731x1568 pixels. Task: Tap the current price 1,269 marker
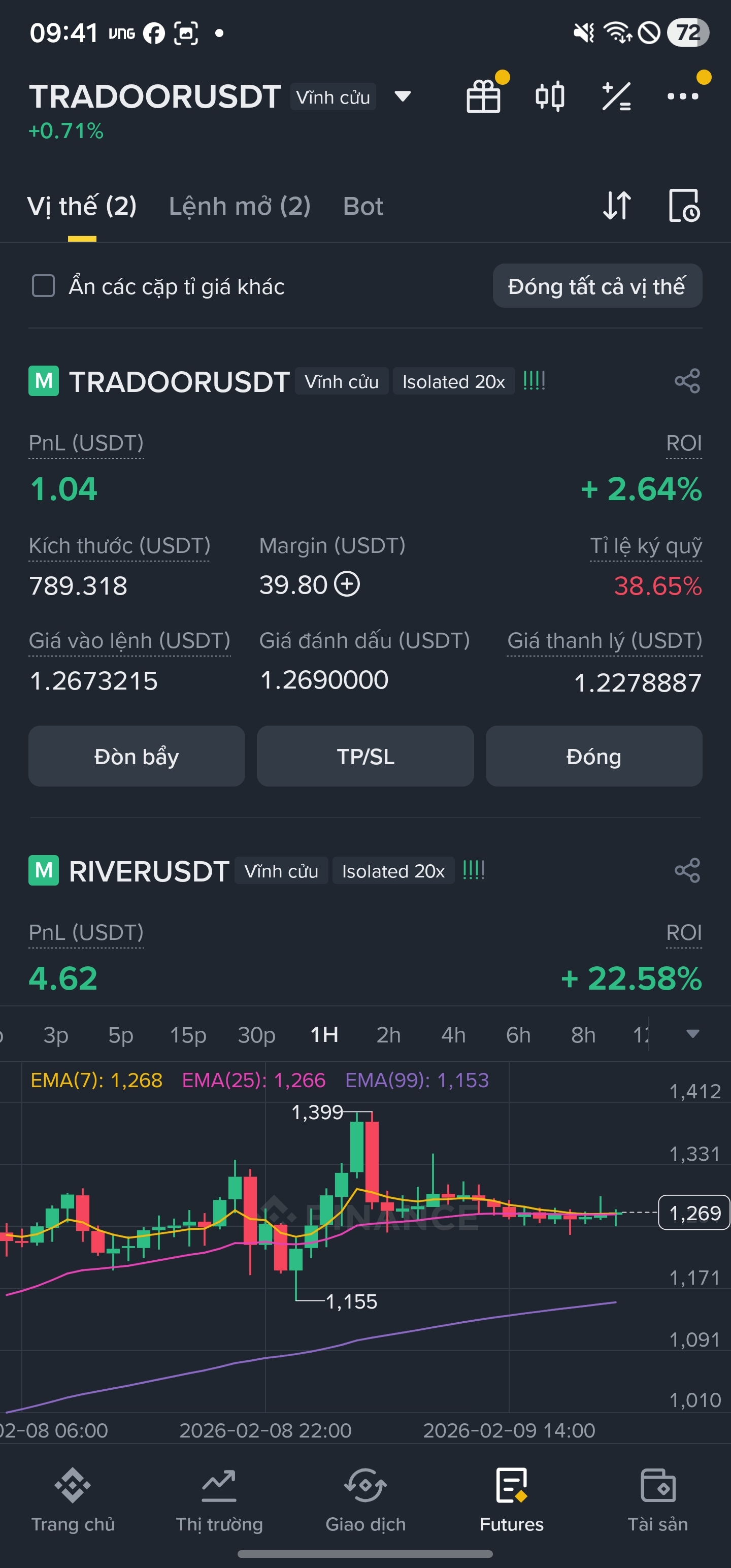point(694,1213)
